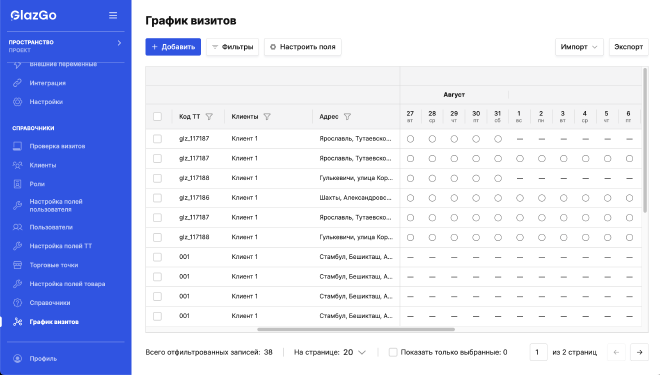Filter by Код ТТ column funnel icon
The height and width of the screenshot is (375, 660).
[209, 117]
